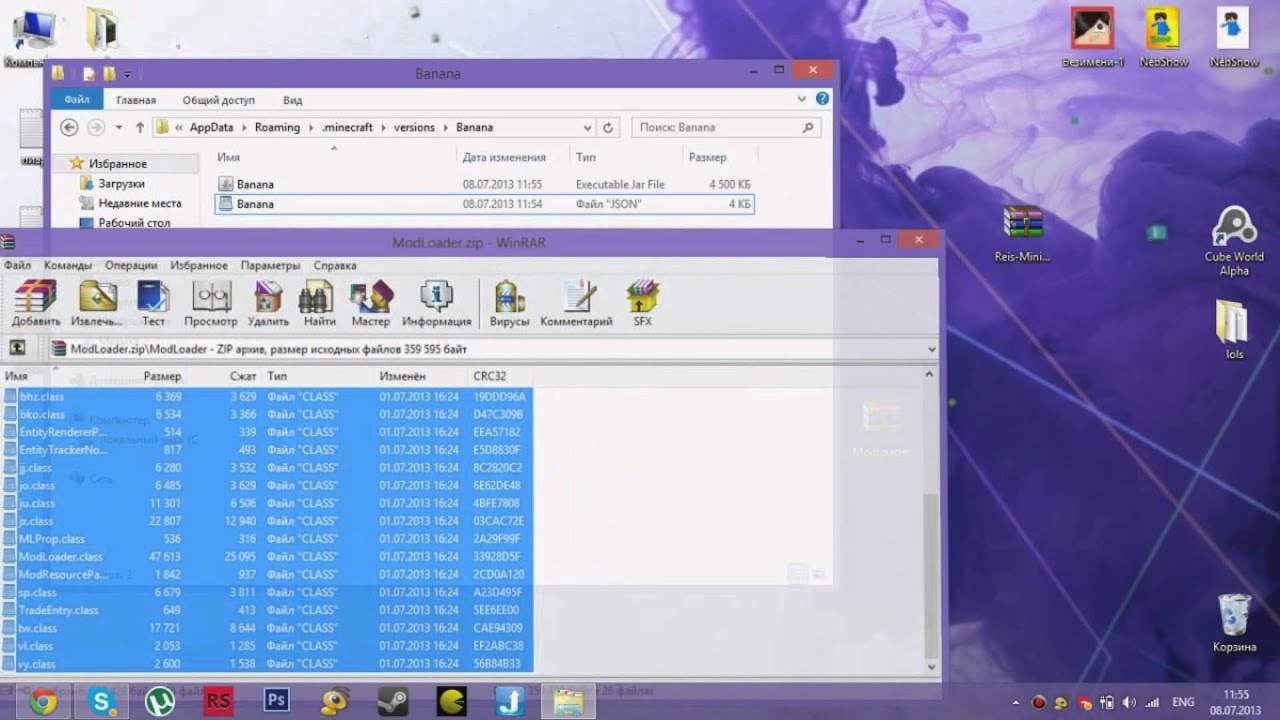Select the Banana JSON file row

coord(484,204)
